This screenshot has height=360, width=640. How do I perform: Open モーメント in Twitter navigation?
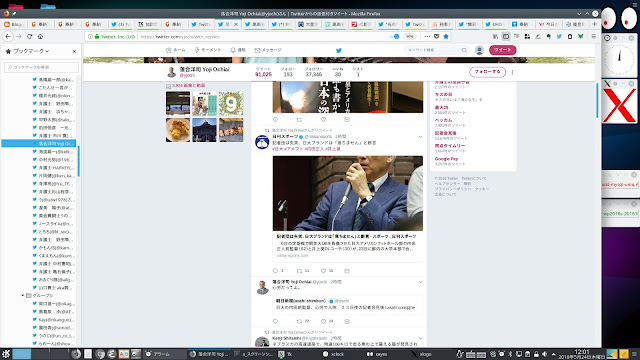tap(208, 50)
